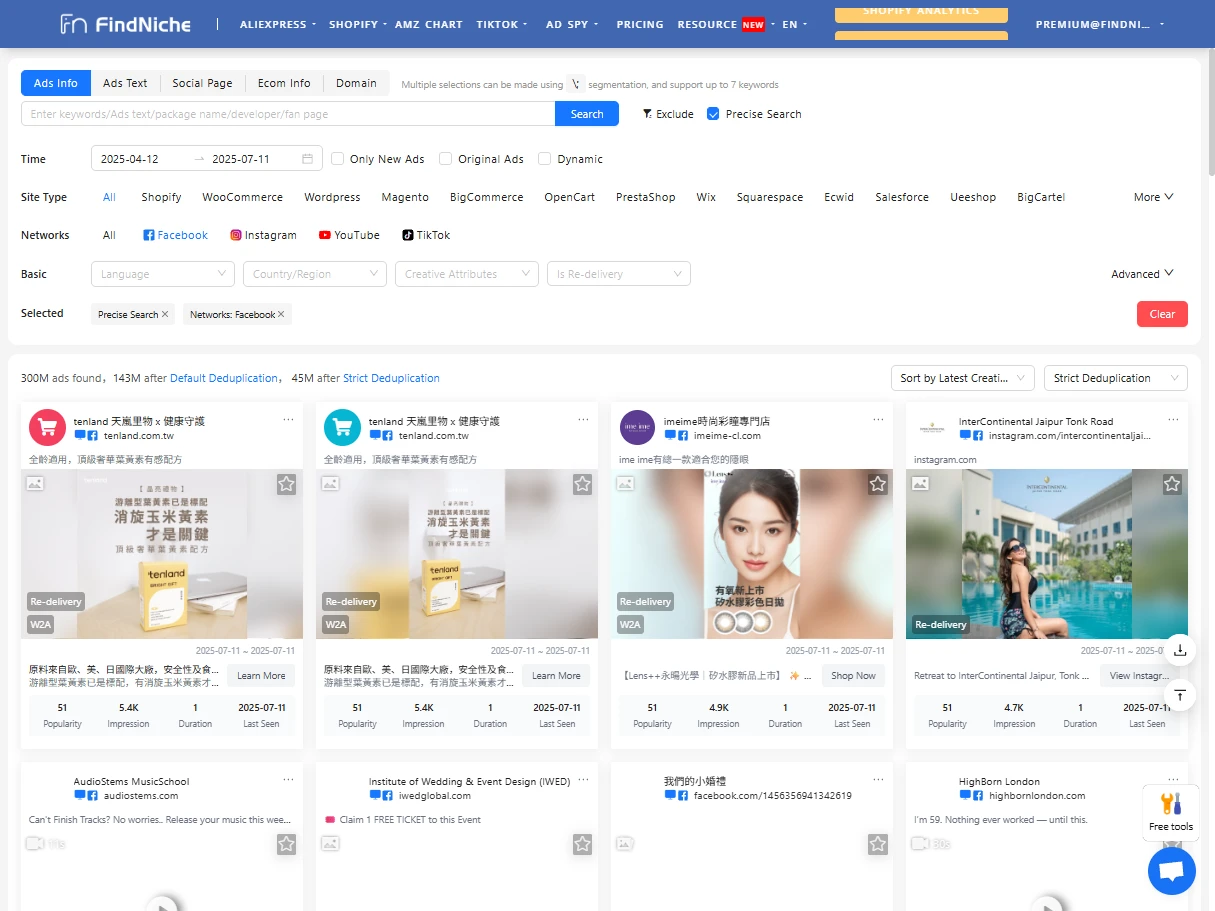Image resolution: width=1215 pixels, height=911 pixels.
Task: Open more options on AudioStems MusicSchool card
Action: click(x=288, y=779)
